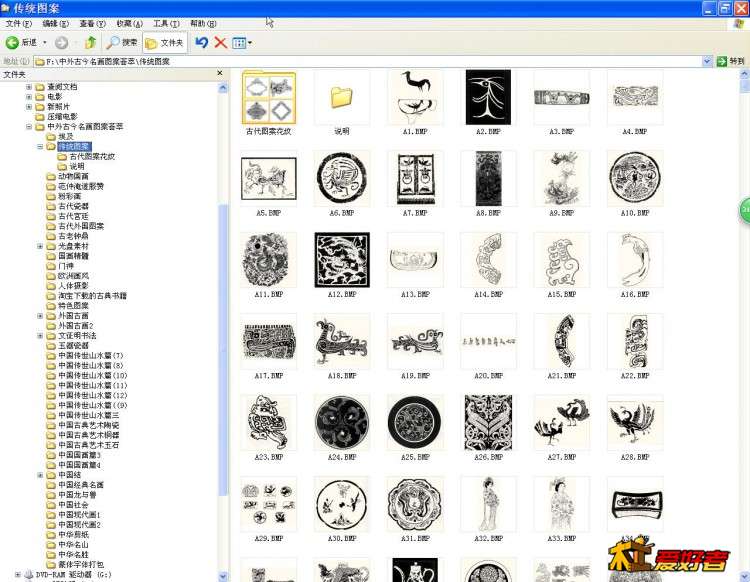The height and width of the screenshot is (582, 750).
Task: Select the A26.BMP leaf pattern thumbnail
Action: coord(488,423)
